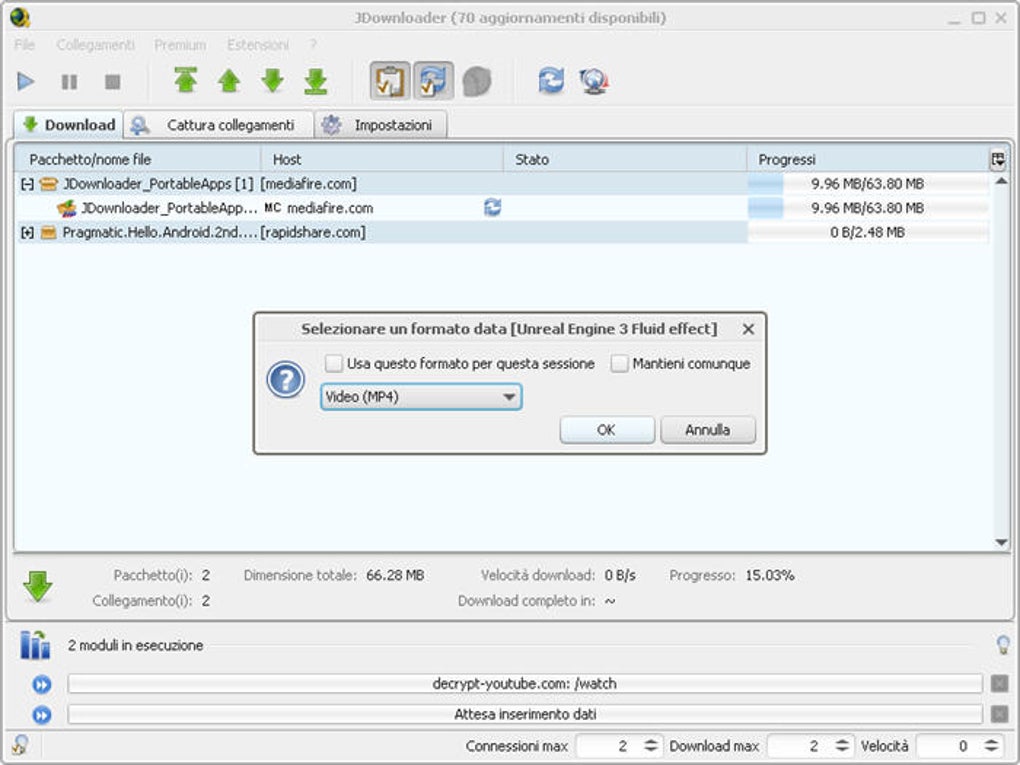Viewport: 1020px width, 765px height.
Task: Switch to the Cattura collegamenti tab
Action: tap(219, 125)
